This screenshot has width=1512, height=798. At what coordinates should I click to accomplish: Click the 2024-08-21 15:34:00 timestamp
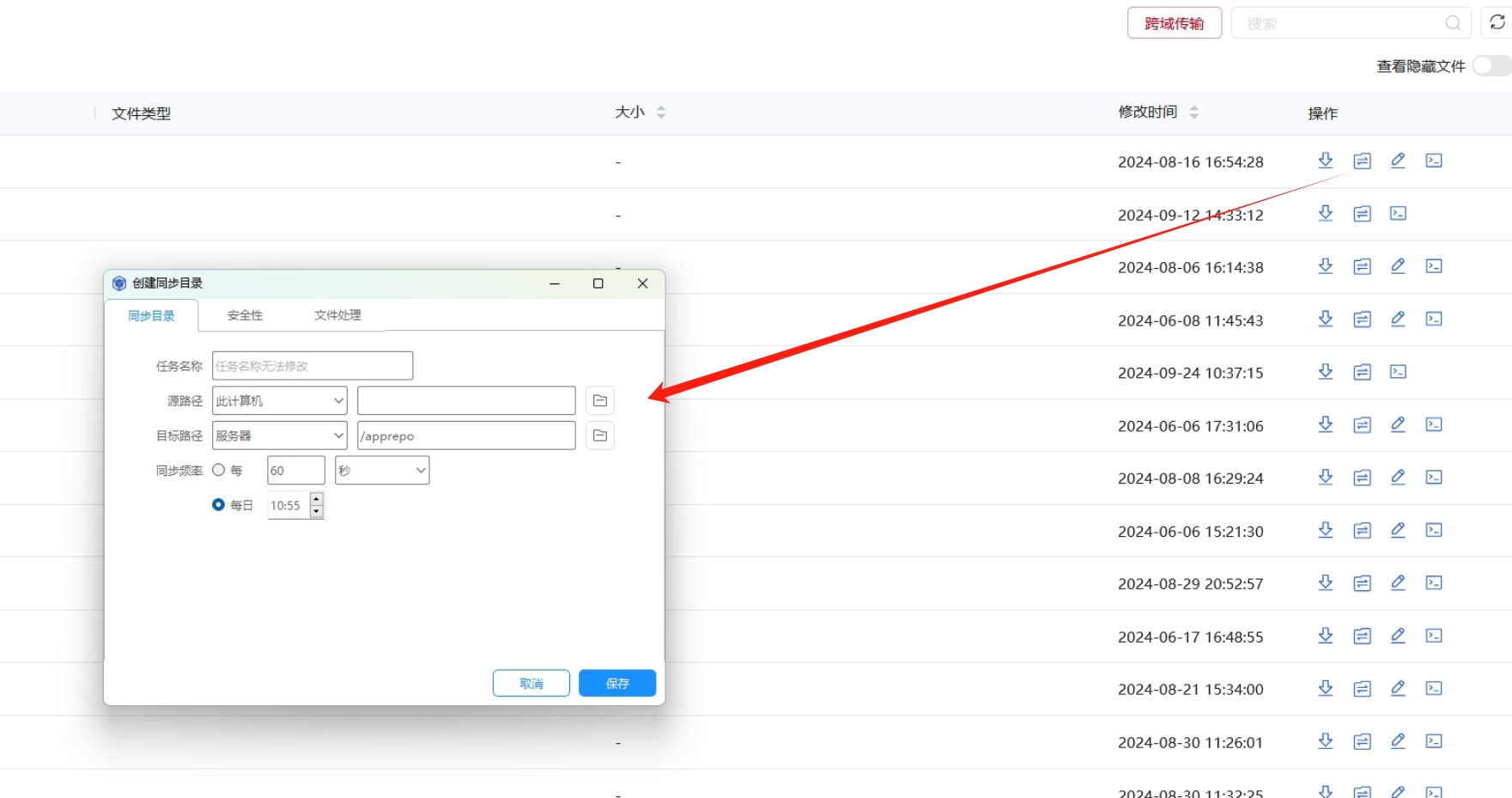[x=1190, y=689]
